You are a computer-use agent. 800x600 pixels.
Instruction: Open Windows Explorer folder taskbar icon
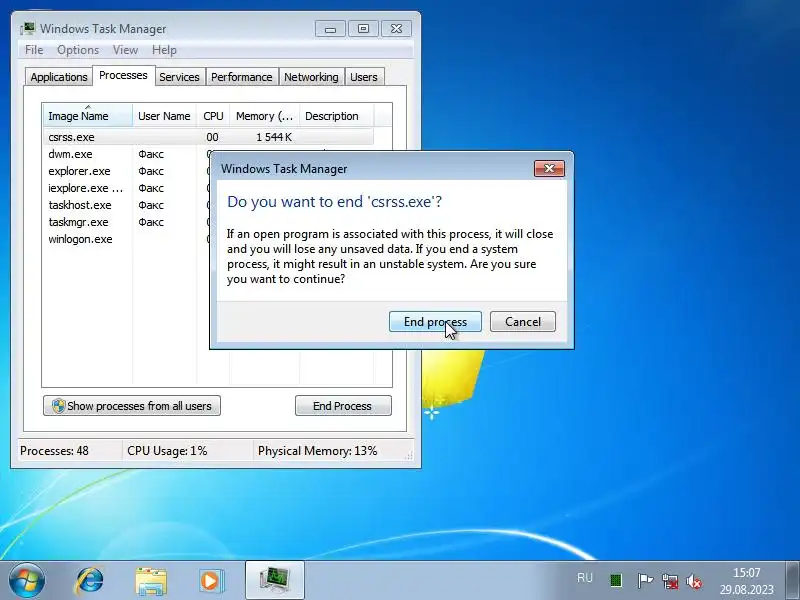151,581
